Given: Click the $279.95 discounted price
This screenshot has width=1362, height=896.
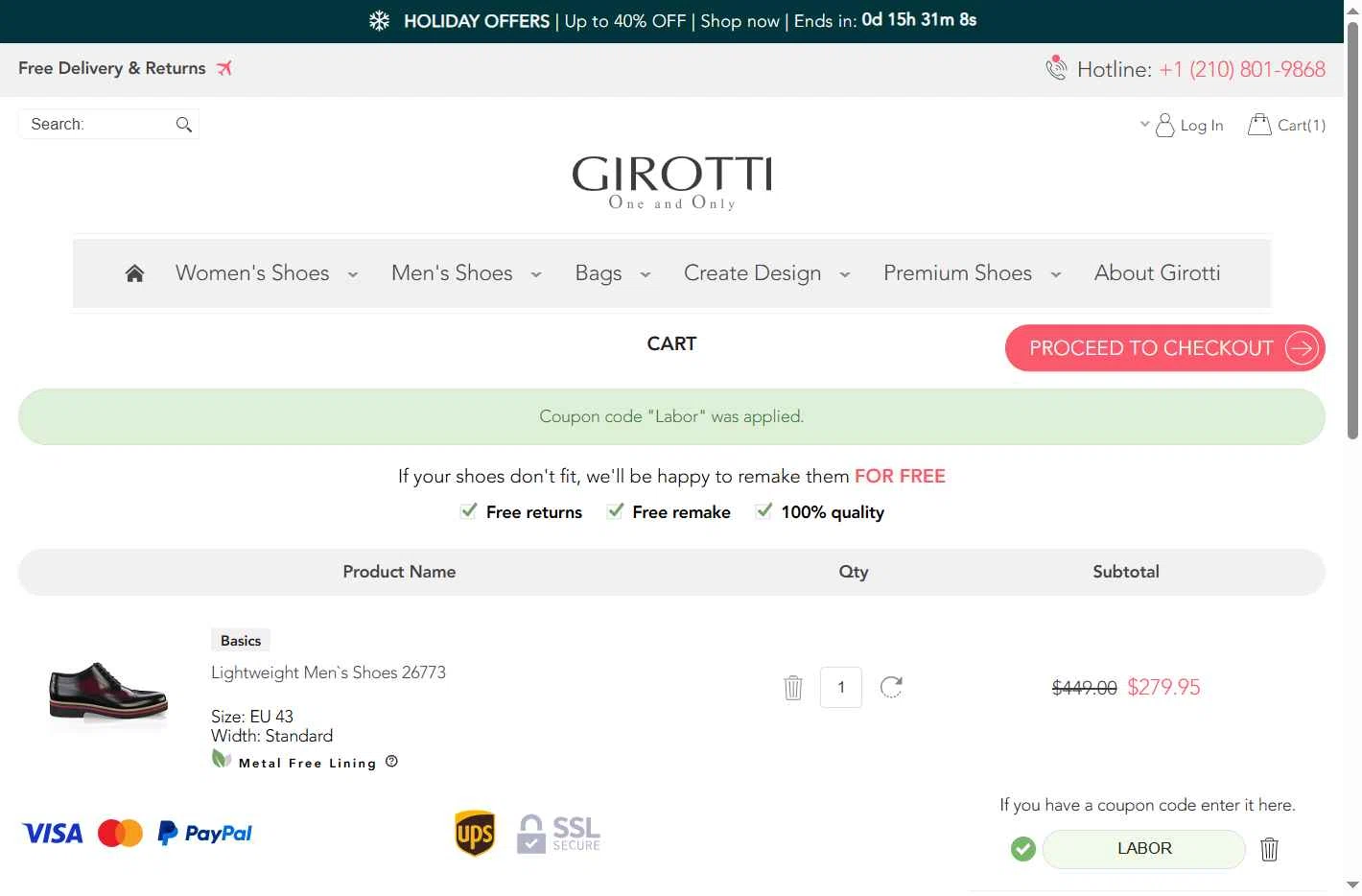Looking at the screenshot, I should 1163,688.
